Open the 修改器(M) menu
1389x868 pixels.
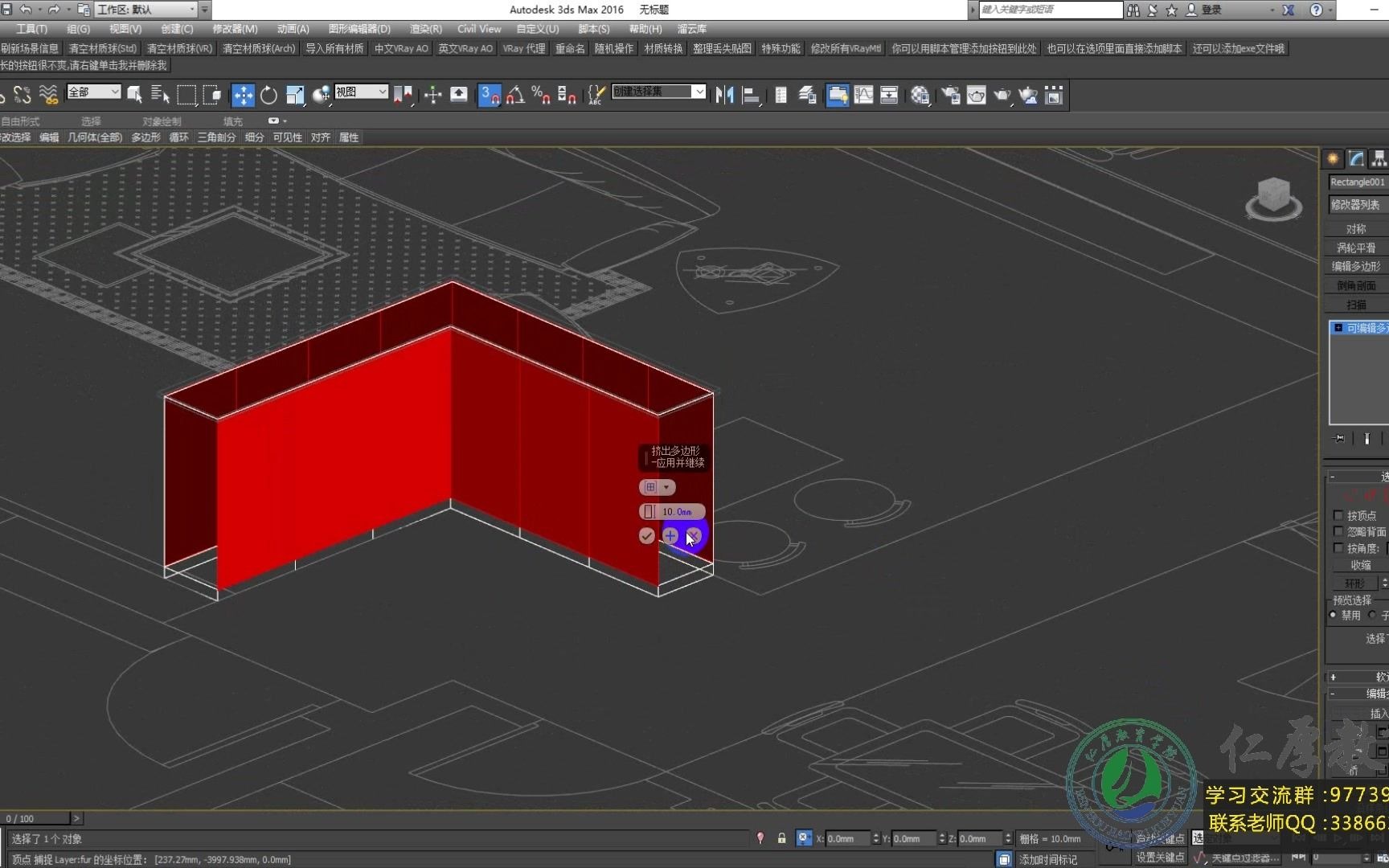[x=235, y=29]
